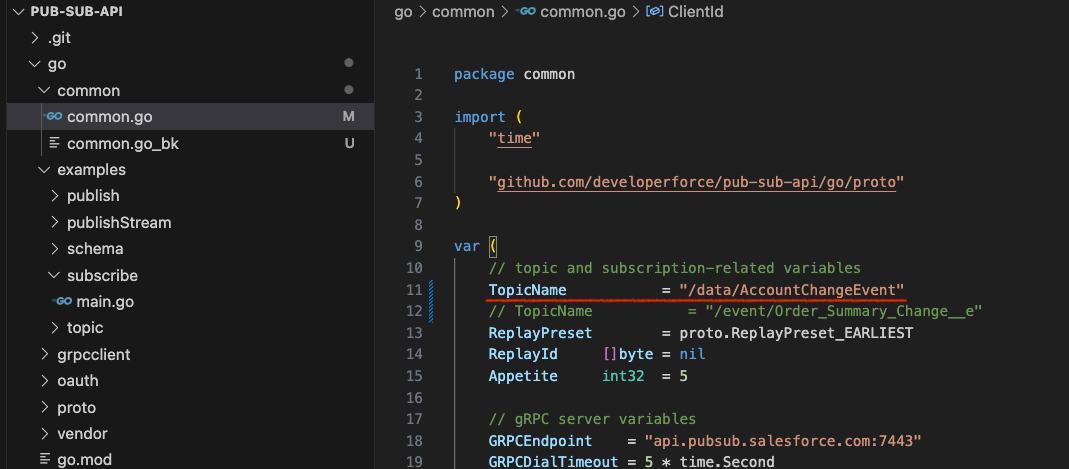Click the modified dot on the go folder

click(x=349, y=63)
